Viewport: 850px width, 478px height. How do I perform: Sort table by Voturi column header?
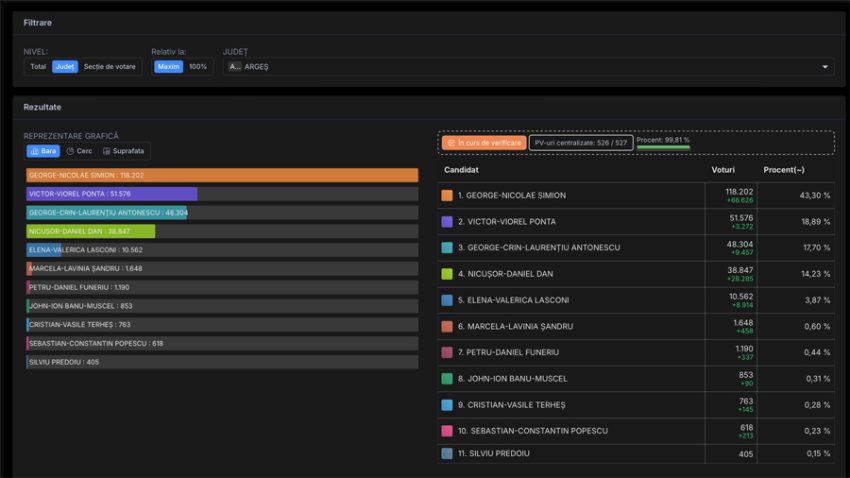pos(722,170)
